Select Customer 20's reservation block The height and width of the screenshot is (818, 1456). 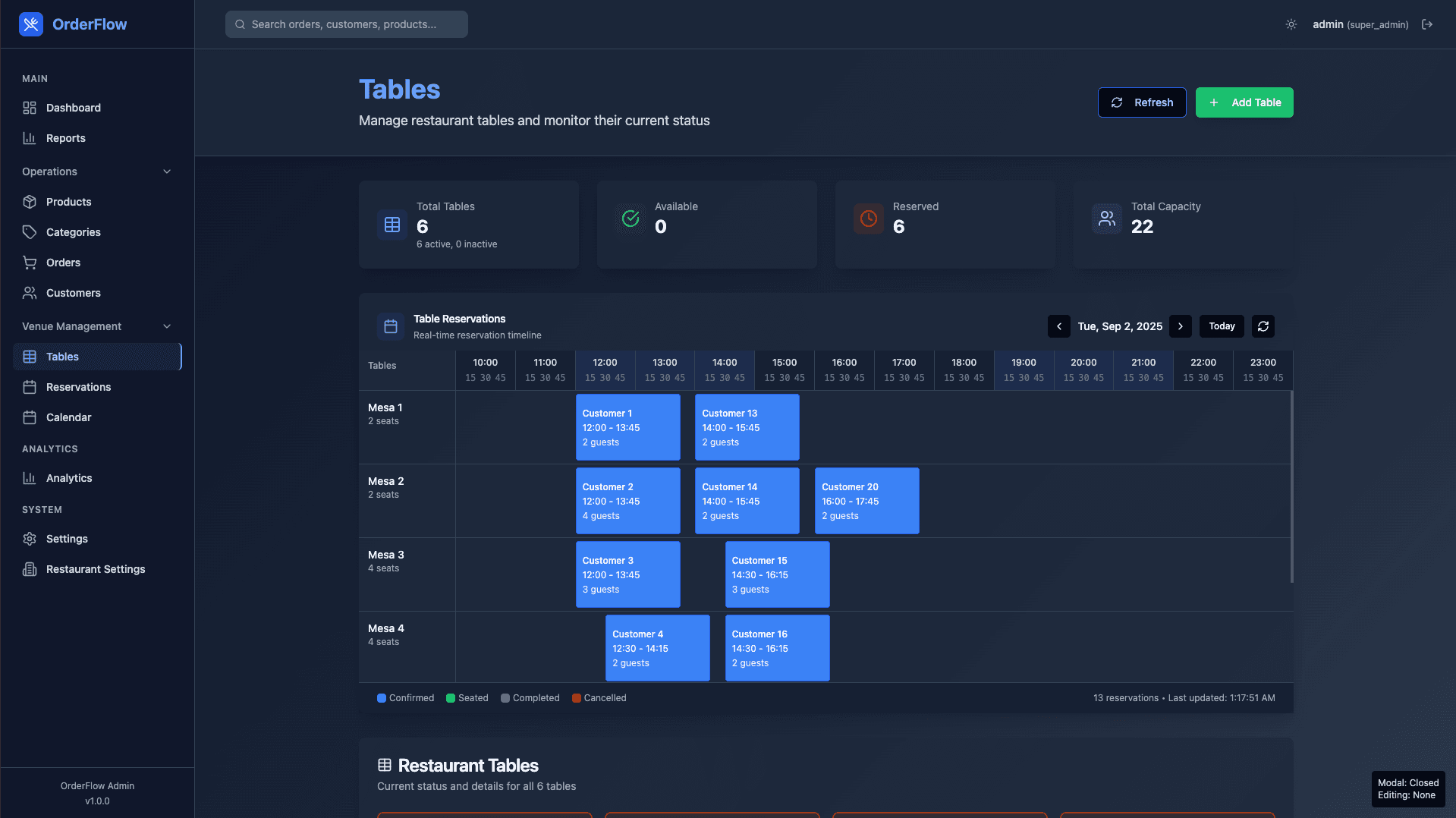pyautogui.click(x=866, y=501)
